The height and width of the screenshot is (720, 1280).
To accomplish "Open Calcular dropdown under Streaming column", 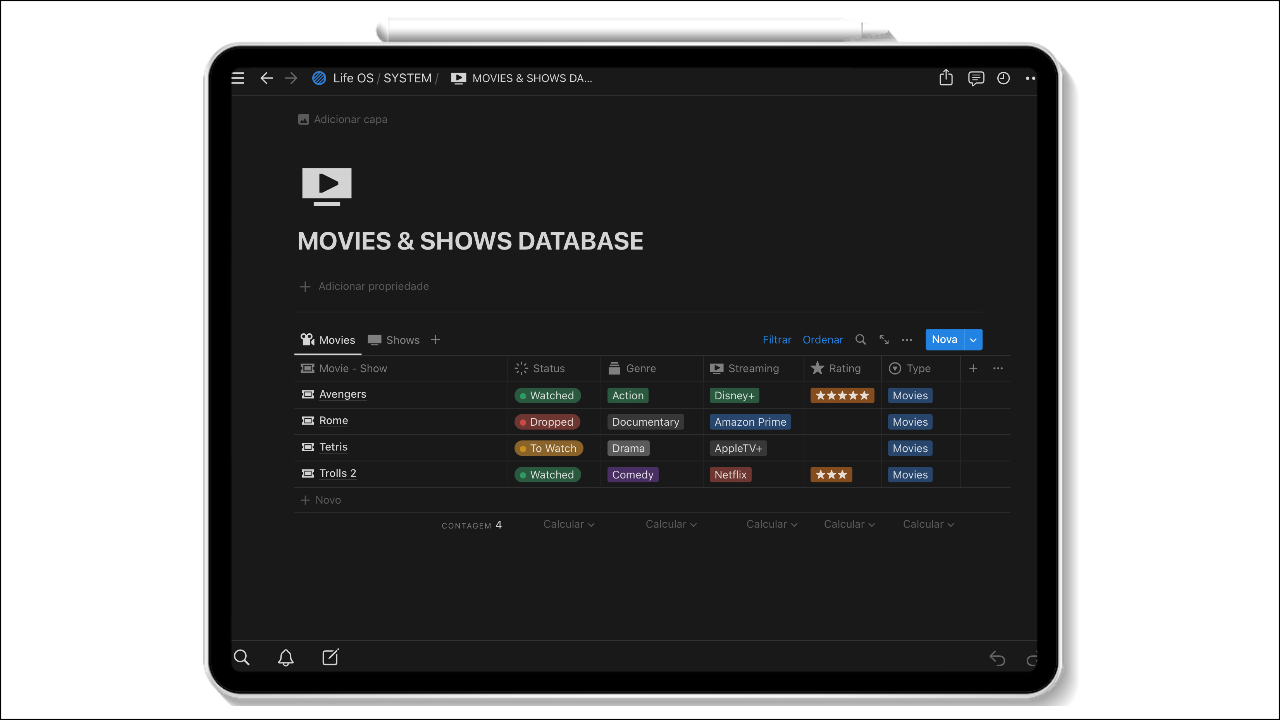I will [x=772, y=524].
